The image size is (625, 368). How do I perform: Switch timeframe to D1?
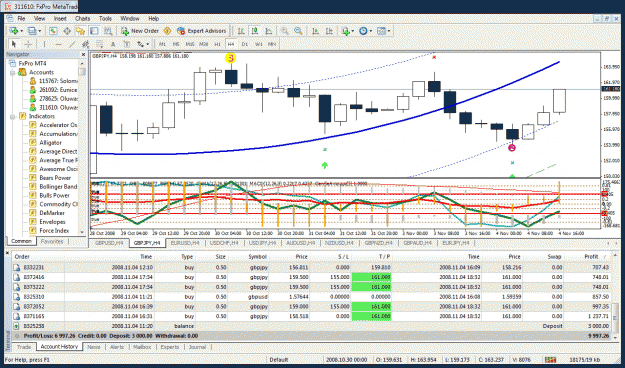click(x=245, y=44)
